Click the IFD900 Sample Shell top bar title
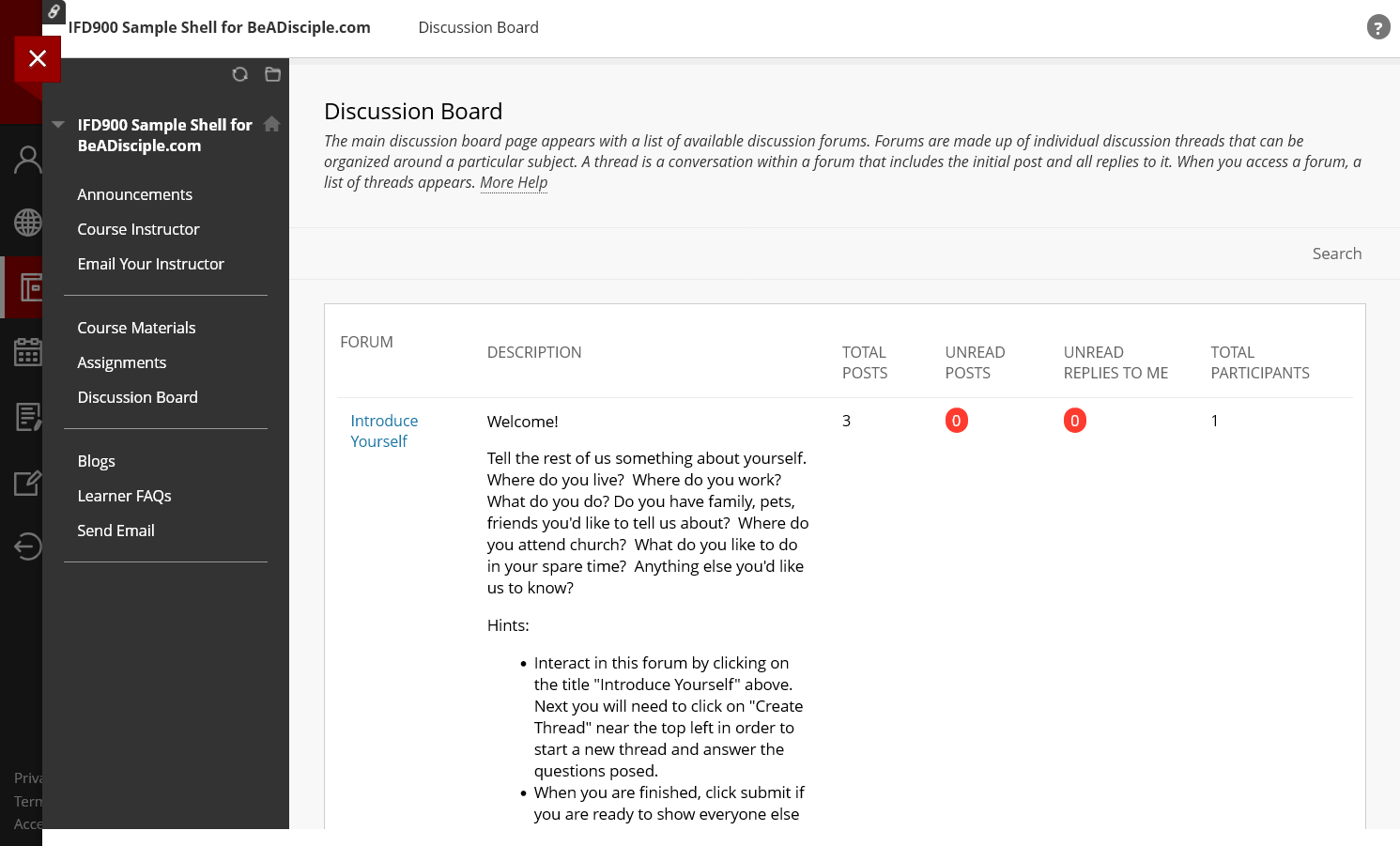This screenshot has height=846, width=1400. (220, 27)
